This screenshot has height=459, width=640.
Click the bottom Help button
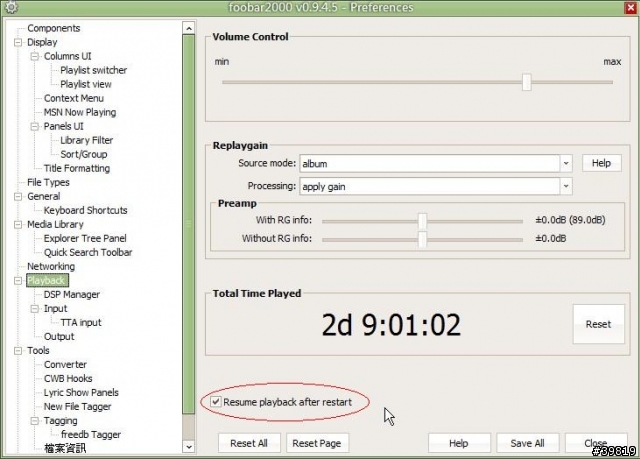[459, 443]
